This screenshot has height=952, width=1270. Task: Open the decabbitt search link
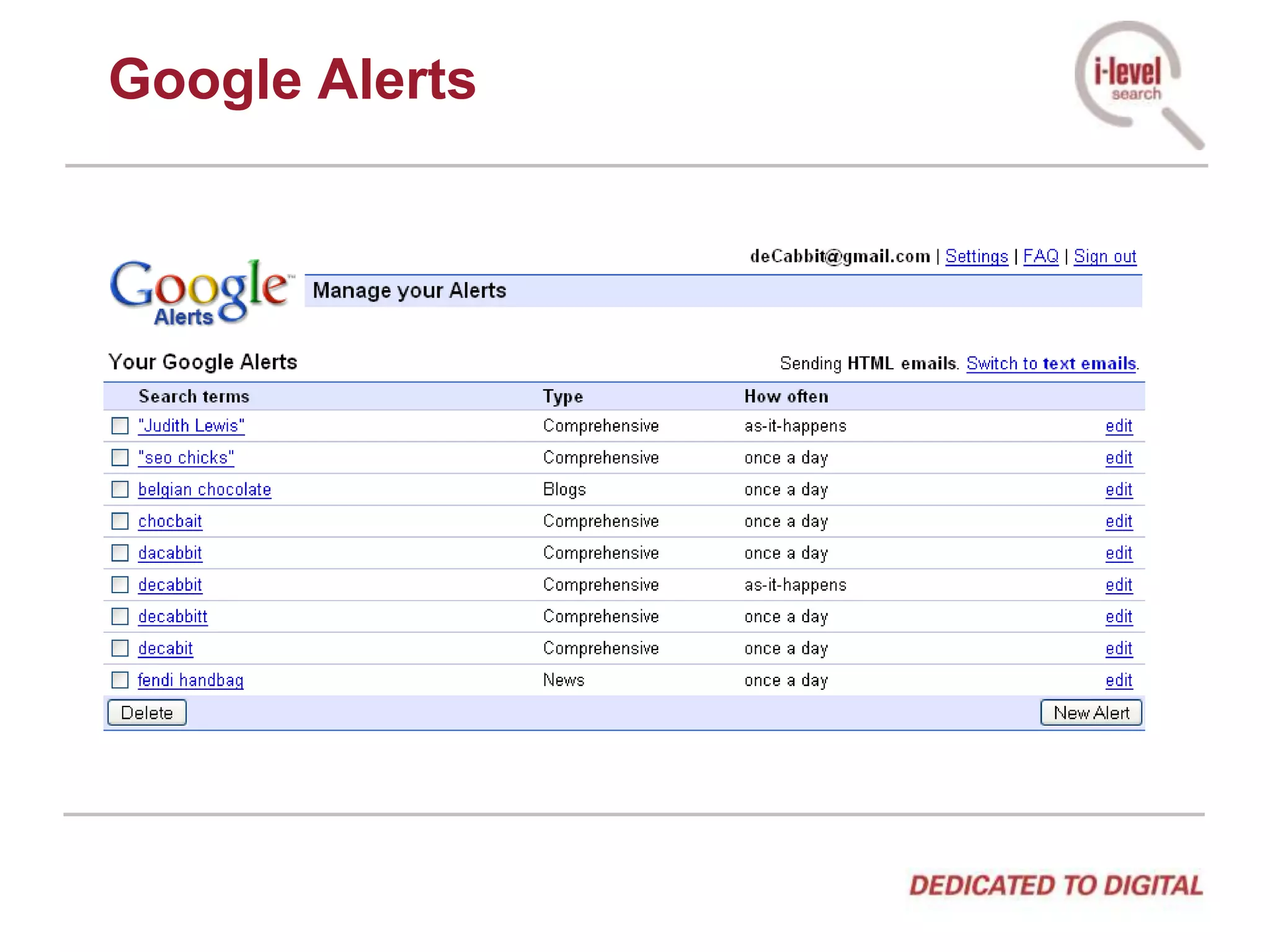[x=172, y=616]
